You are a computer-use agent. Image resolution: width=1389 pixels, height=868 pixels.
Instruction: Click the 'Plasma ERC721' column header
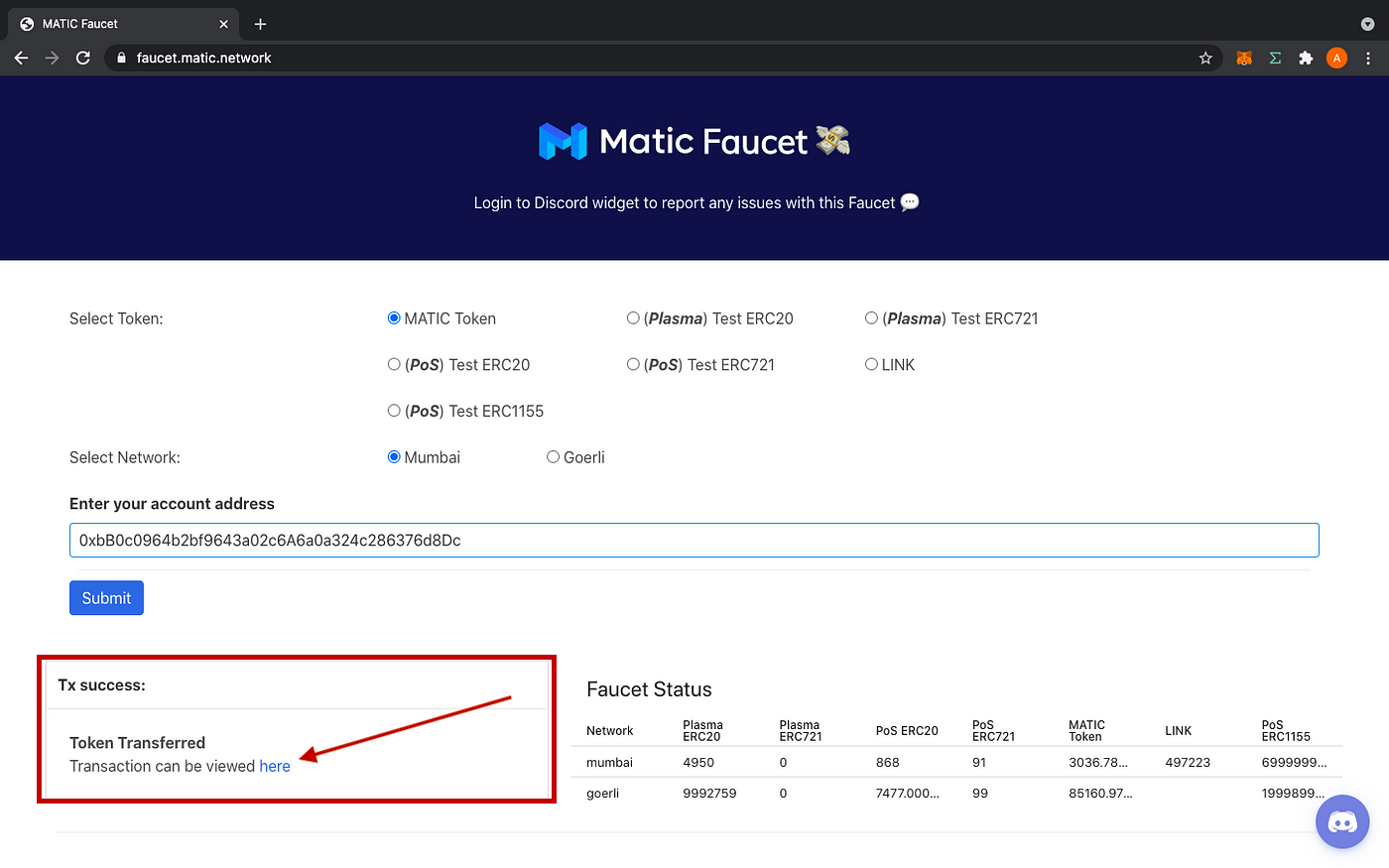[x=801, y=731]
